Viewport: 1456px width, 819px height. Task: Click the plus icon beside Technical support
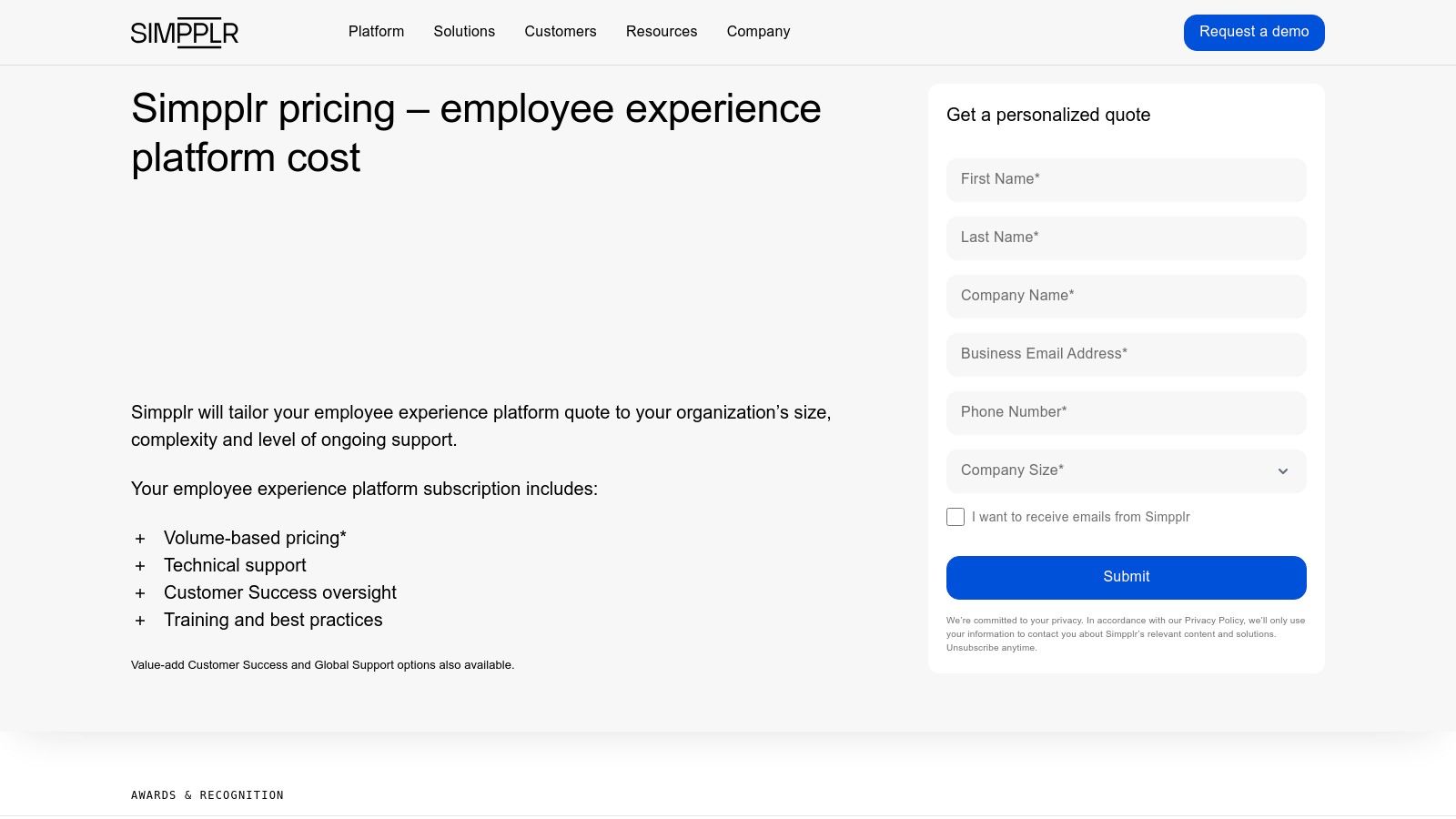click(140, 566)
